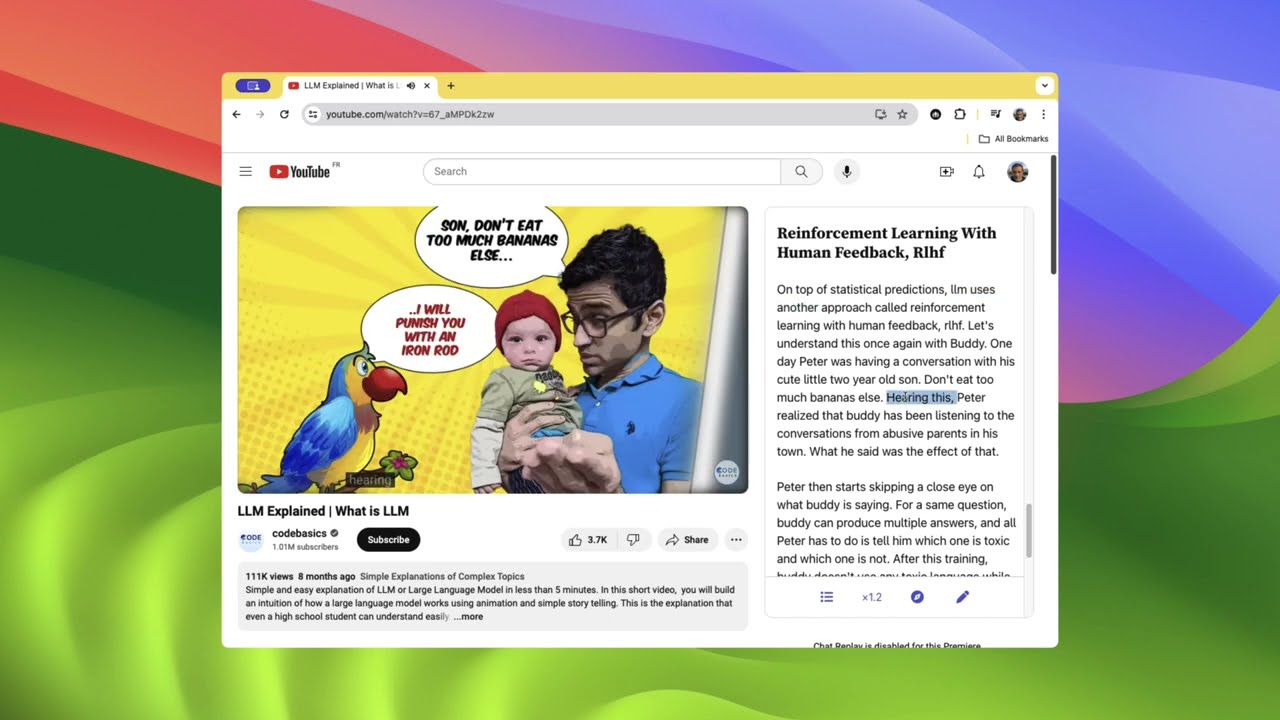Share the video
The image size is (1280, 720).
(686, 540)
